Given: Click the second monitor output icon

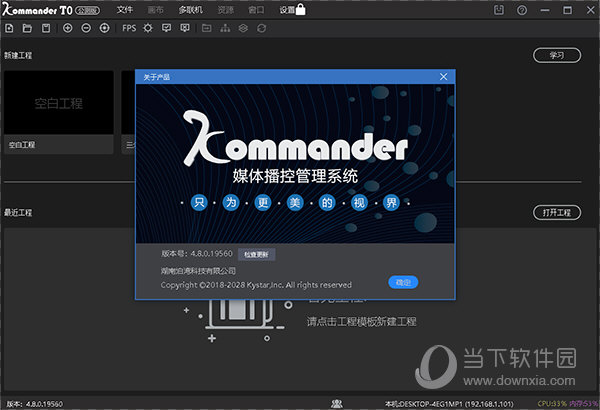Looking at the screenshot, I should pyautogui.click(x=185, y=28).
